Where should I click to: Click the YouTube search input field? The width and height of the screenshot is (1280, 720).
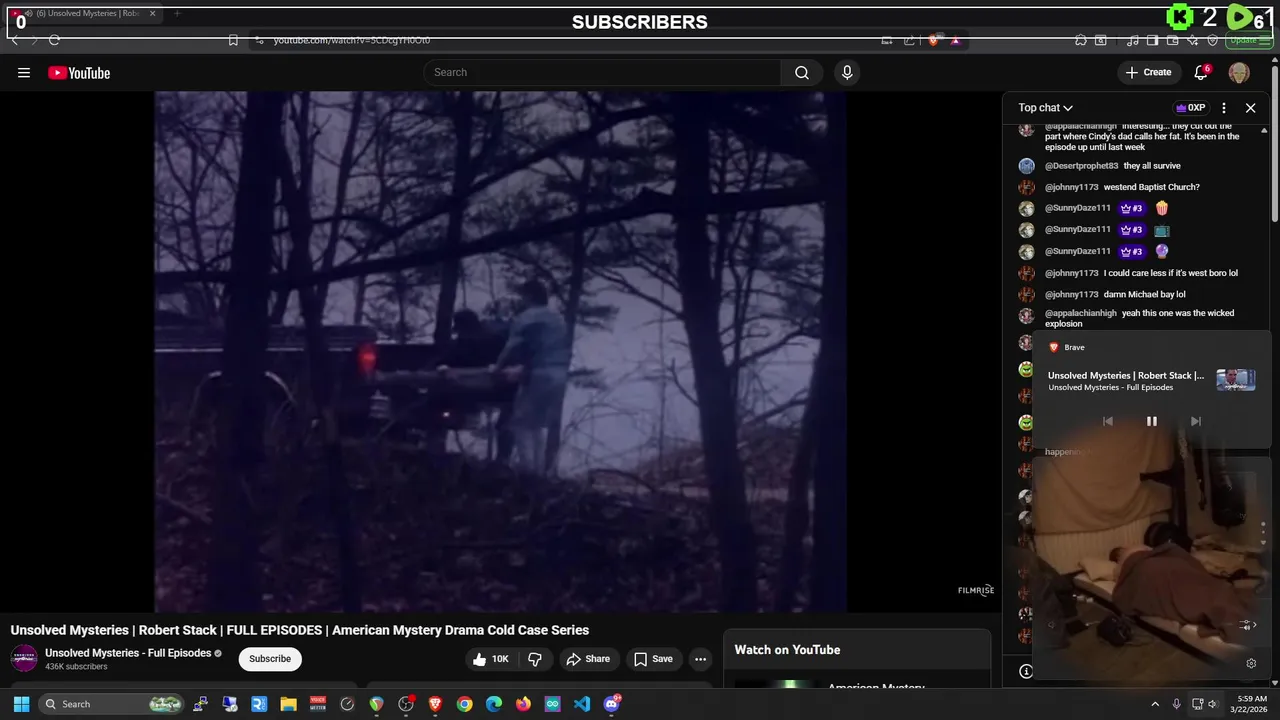tap(603, 72)
